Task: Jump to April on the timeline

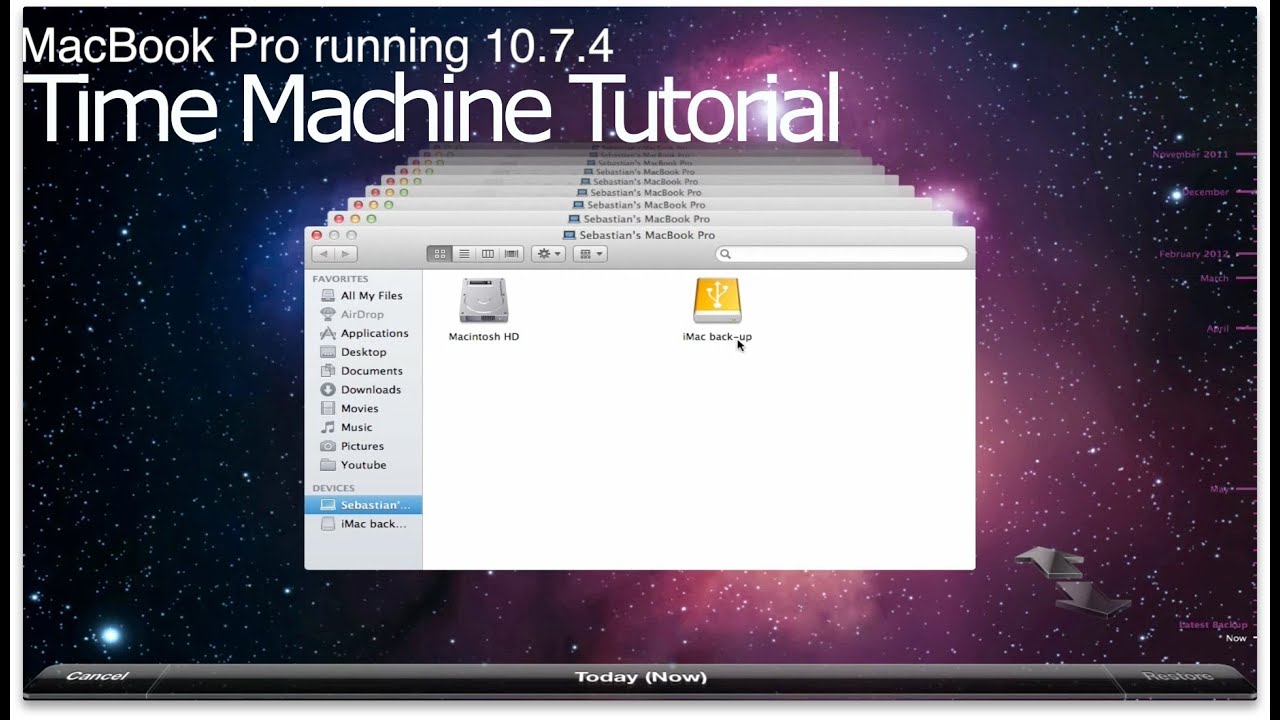Action: pos(1217,328)
